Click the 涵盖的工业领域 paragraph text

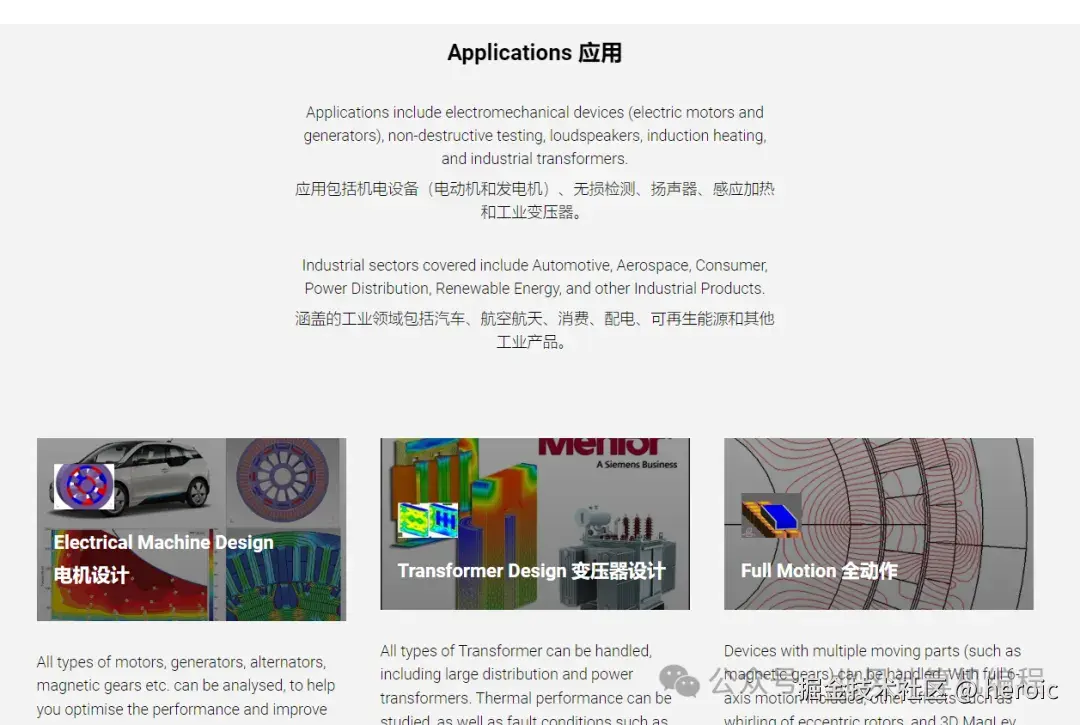pyautogui.click(x=534, y=329)
